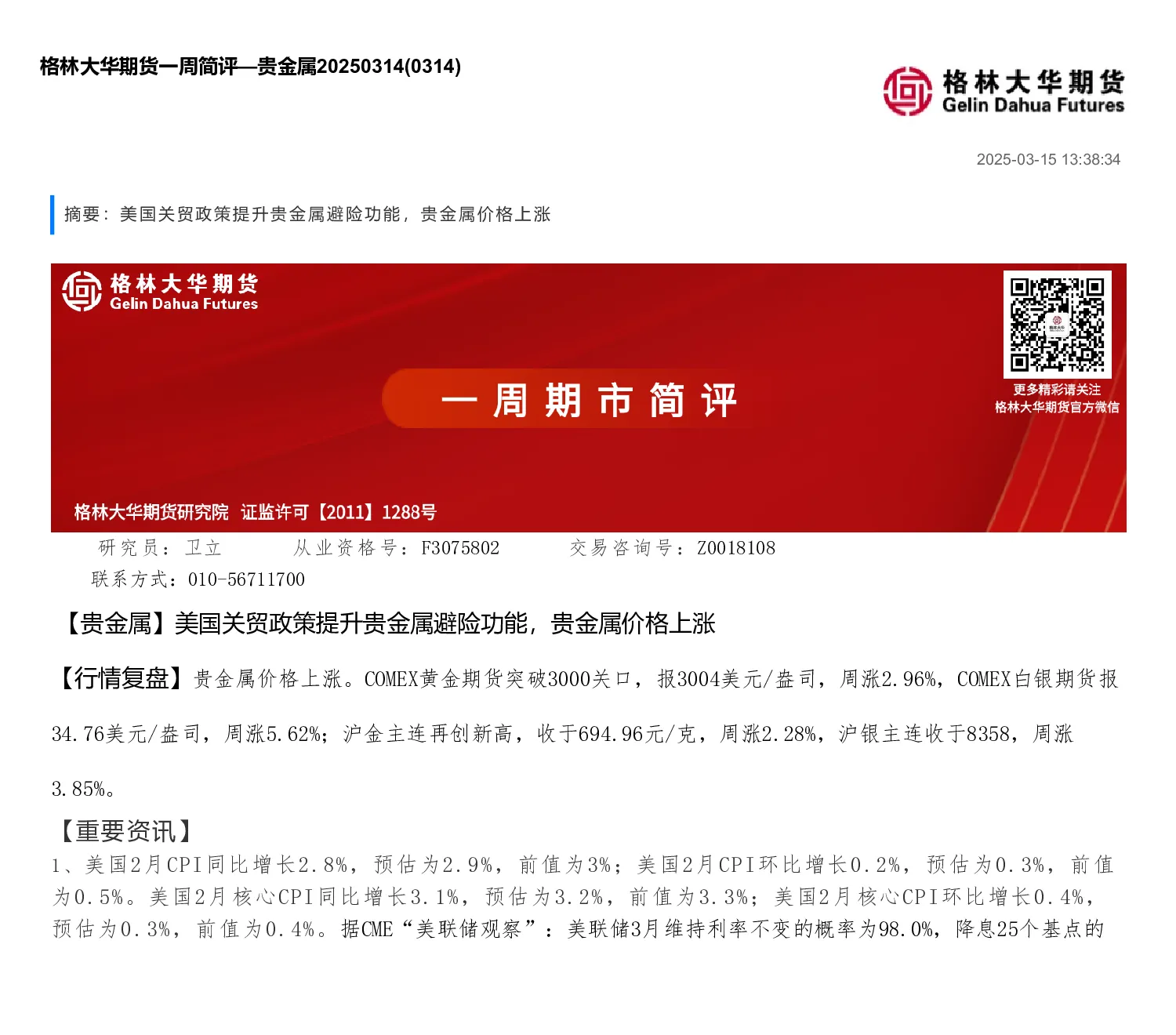Image resolution: width=1176 pixels, height=1035 pixels.
Task: Click the timestamp 2025-03-15 13:38:34
Action: (1048, 159)
